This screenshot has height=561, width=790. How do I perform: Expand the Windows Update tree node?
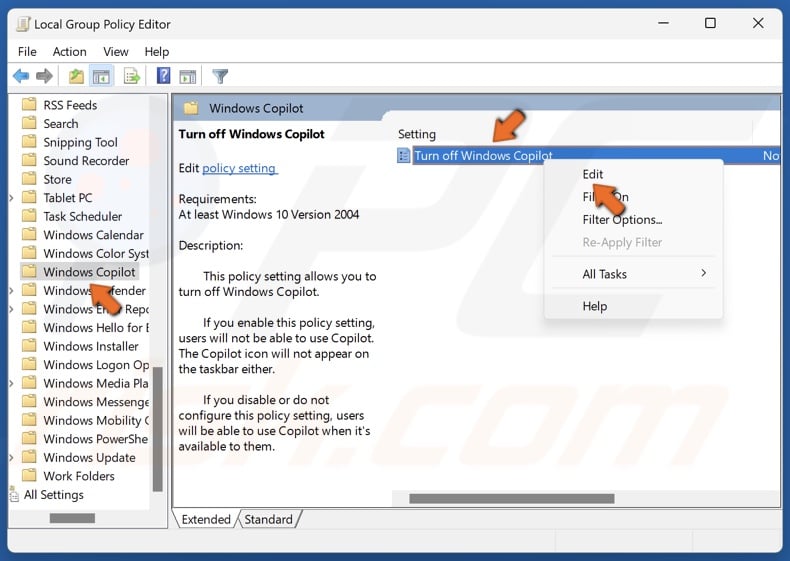pos(11,457)
